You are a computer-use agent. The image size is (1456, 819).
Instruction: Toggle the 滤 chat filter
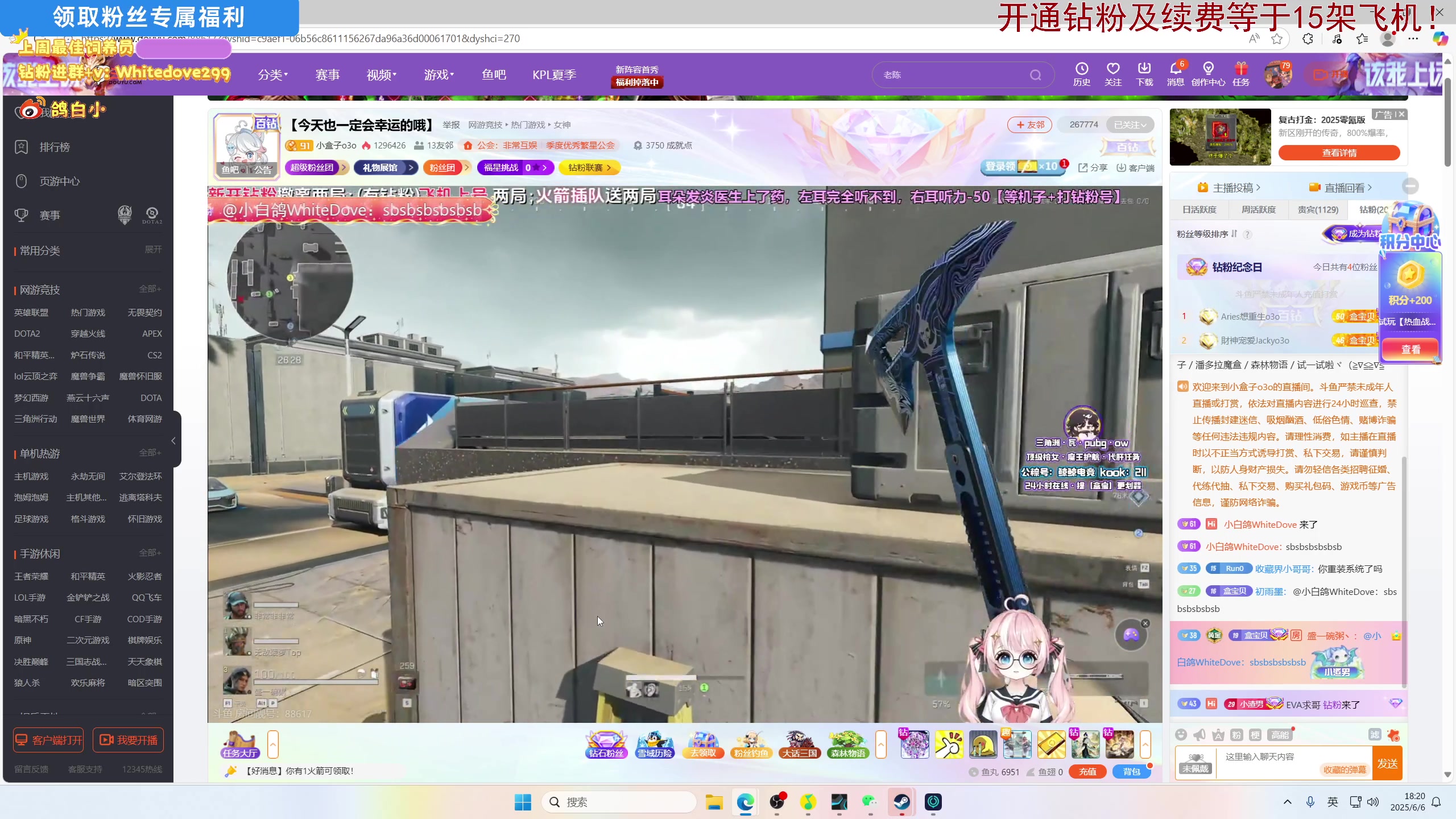tap(1375, 735)
